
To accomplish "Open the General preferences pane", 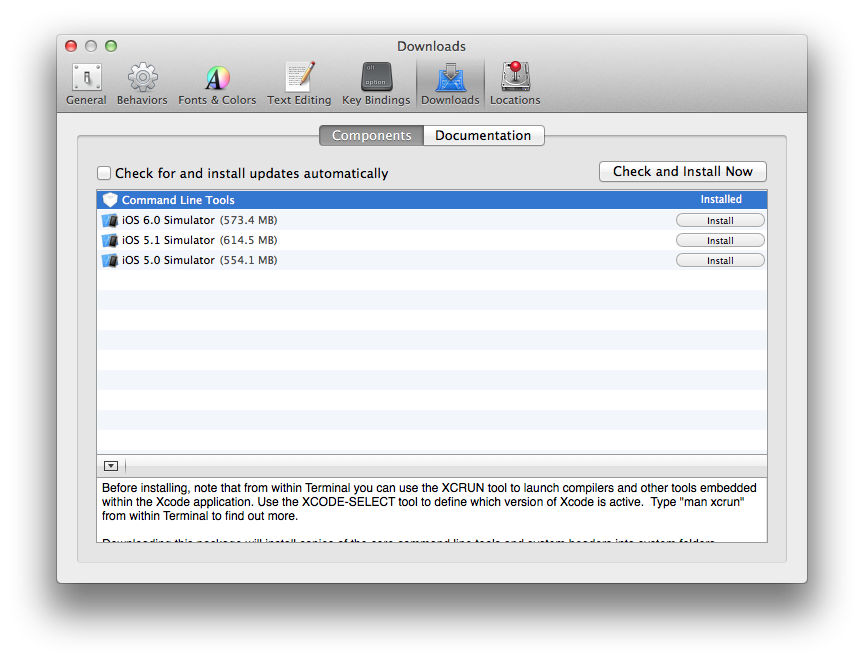I will pyautogui.click(x=86, y=84).
